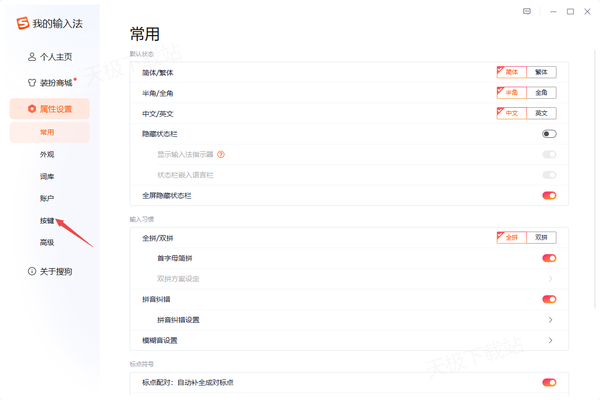This screenshot has height=400, width=600.
Task: Click 全拼/双拼 row label
Action: [158, 238]
